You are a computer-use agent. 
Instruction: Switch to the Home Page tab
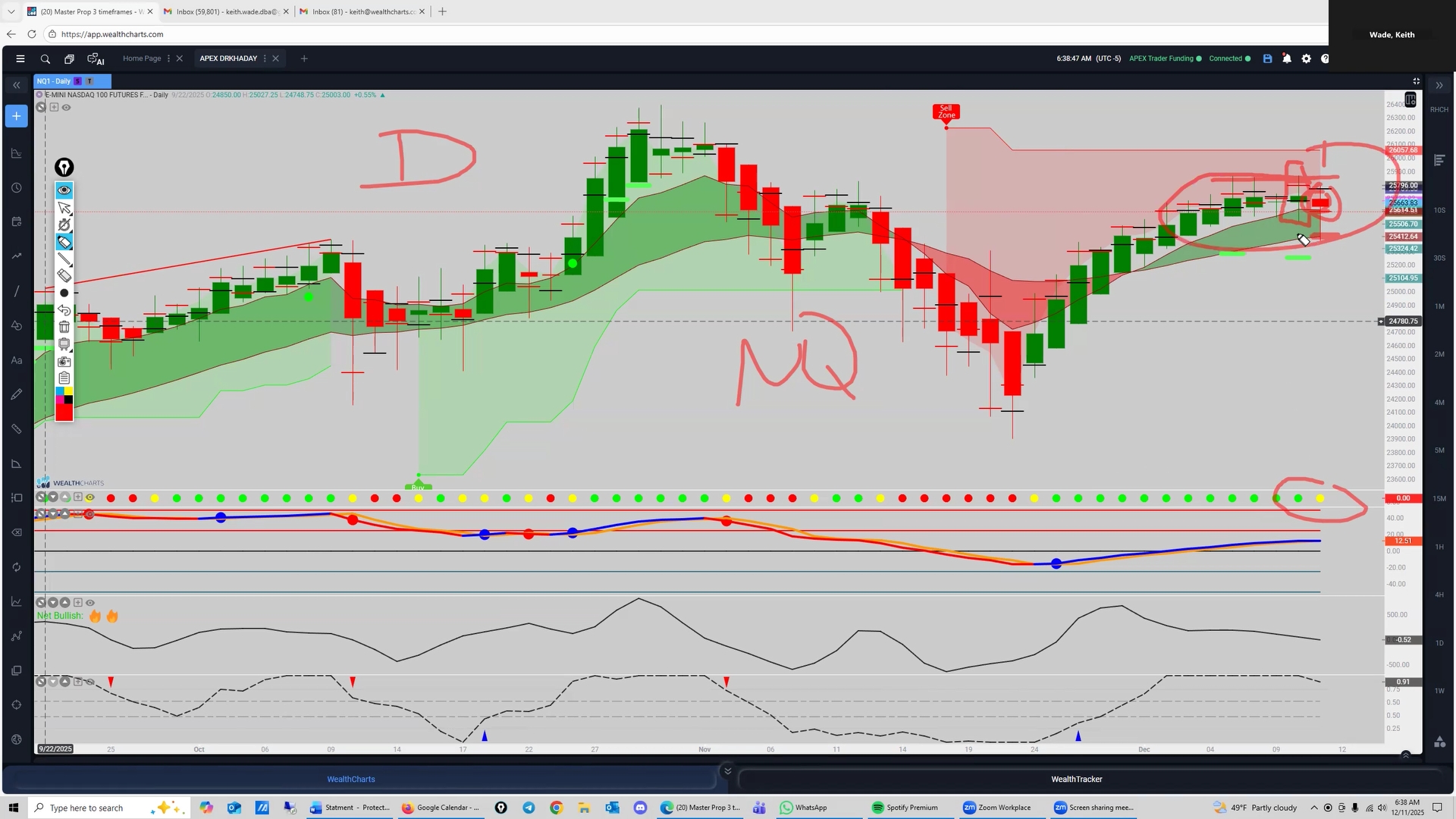(142, 58)
